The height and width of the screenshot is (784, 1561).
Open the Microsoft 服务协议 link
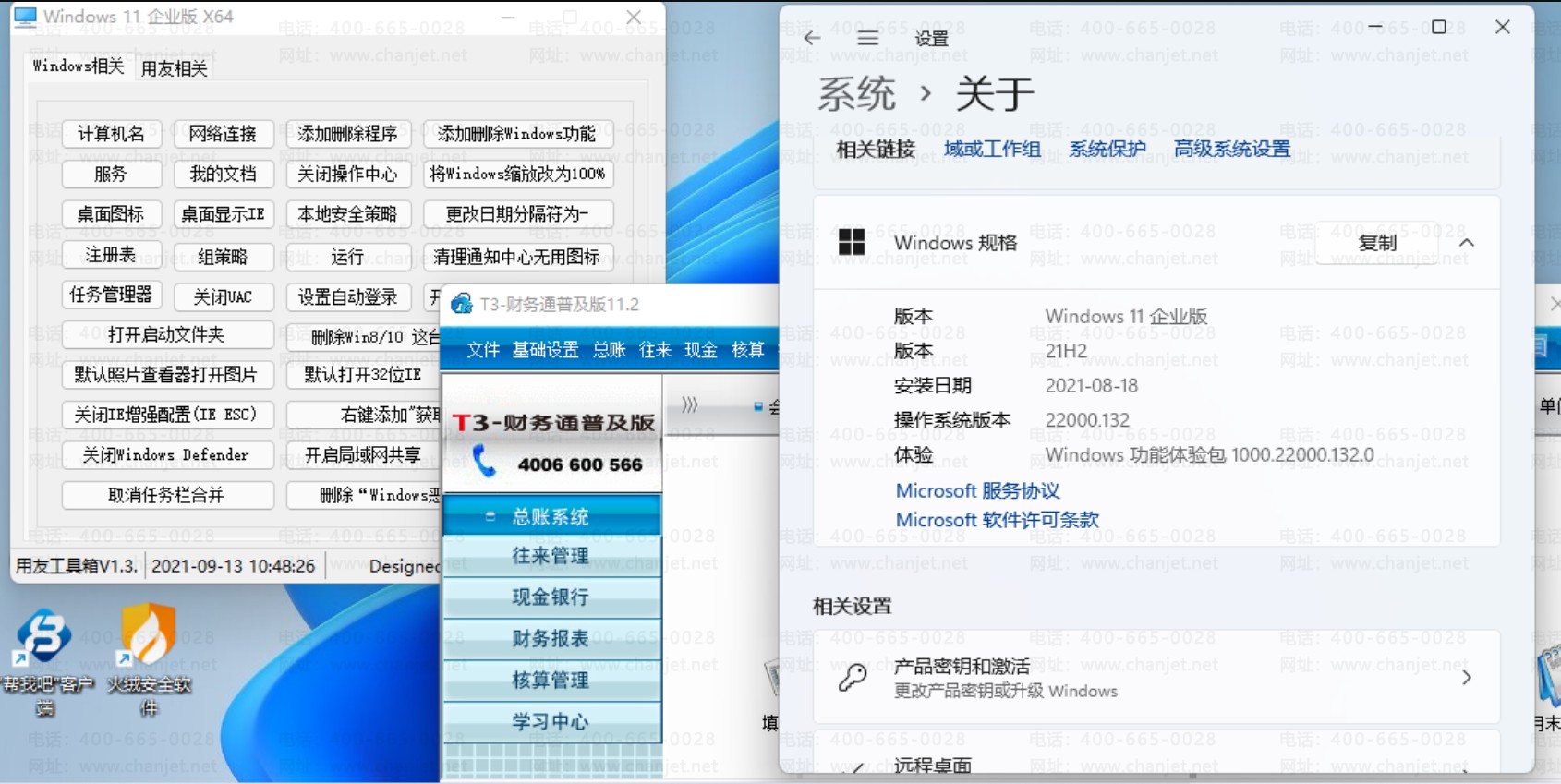[x=977, y=491]
